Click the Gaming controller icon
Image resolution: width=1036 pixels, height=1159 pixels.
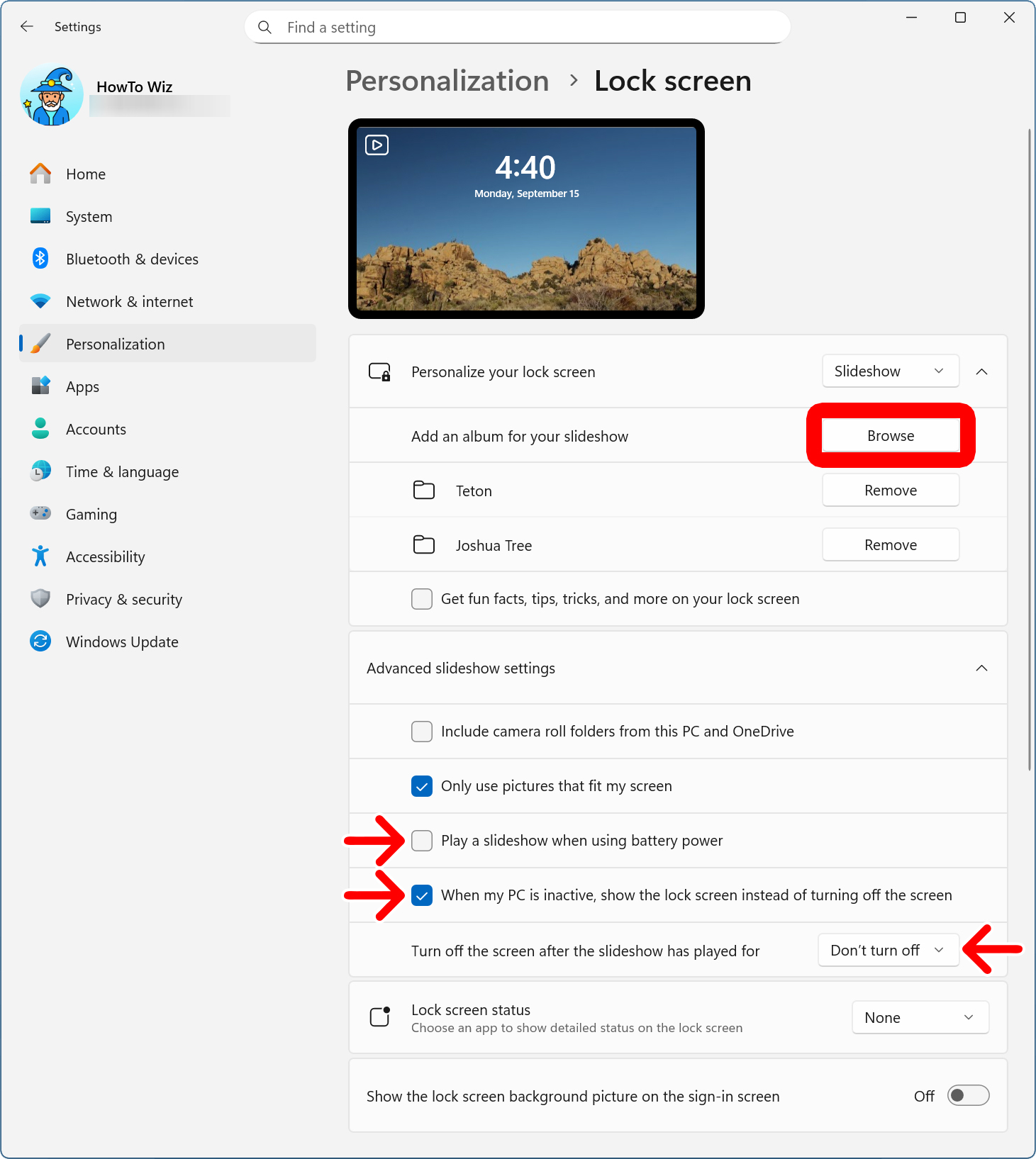[40, 513]
